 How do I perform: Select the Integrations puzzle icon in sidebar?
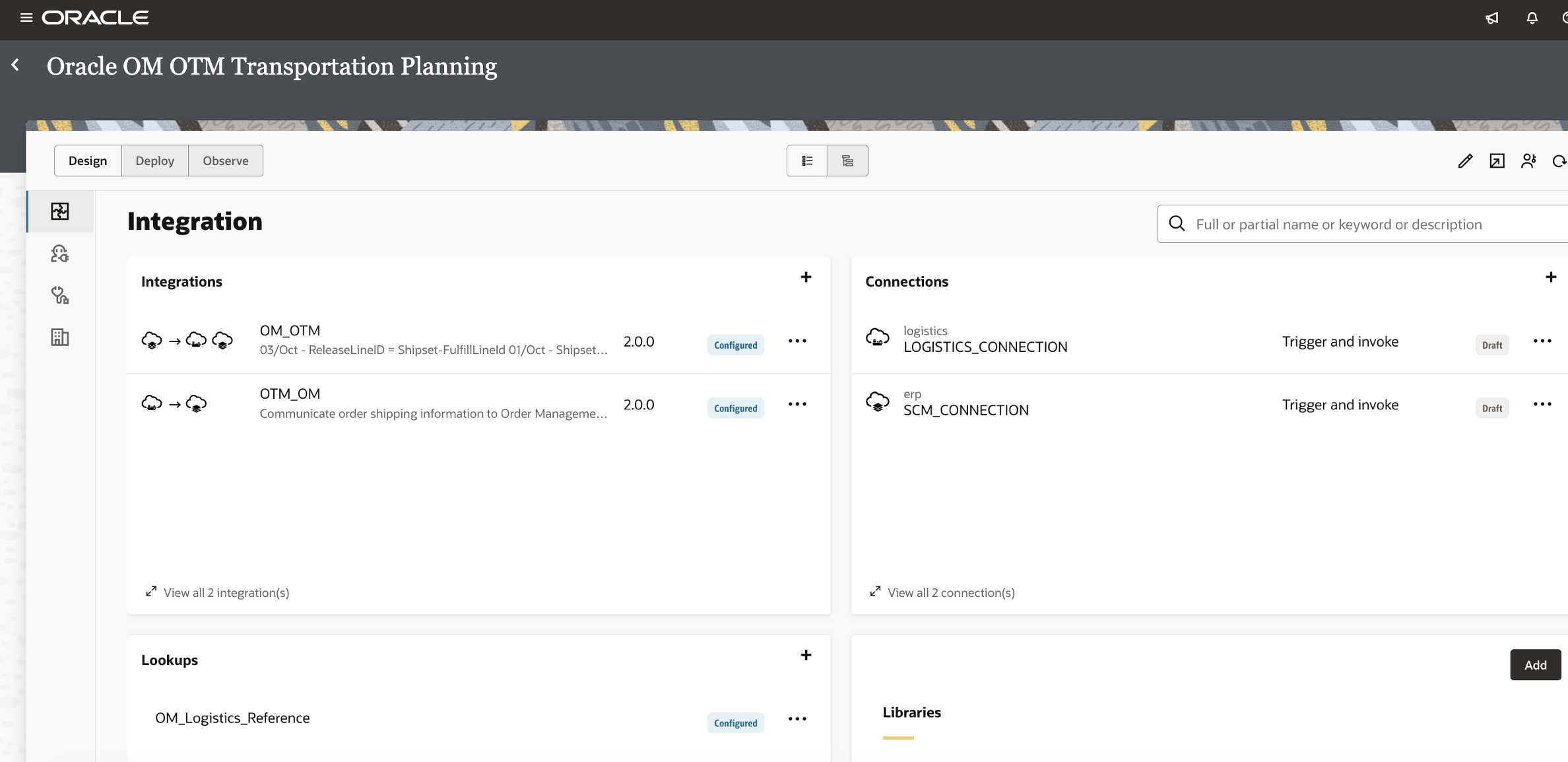59,211
